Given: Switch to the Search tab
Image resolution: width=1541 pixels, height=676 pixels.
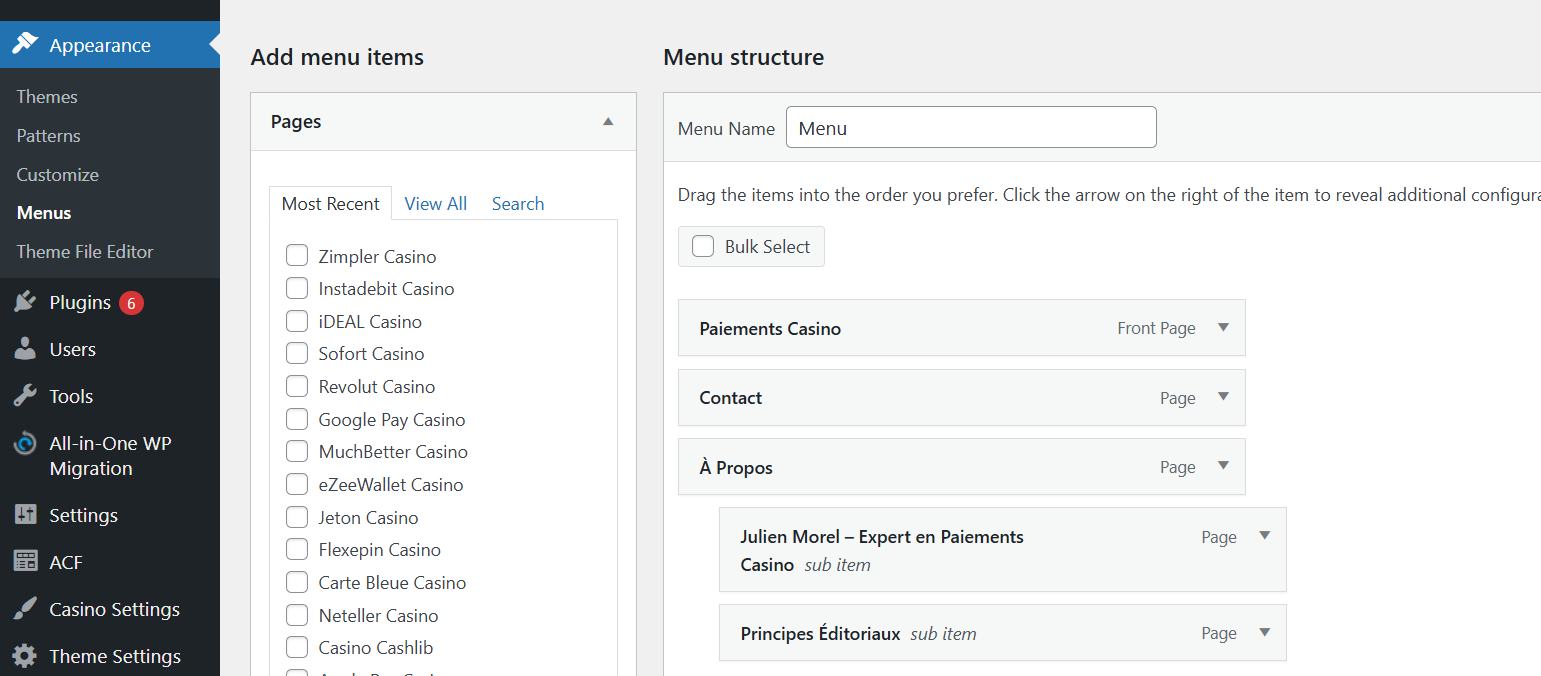Looking at the screenshot, I should click(518, 203).
